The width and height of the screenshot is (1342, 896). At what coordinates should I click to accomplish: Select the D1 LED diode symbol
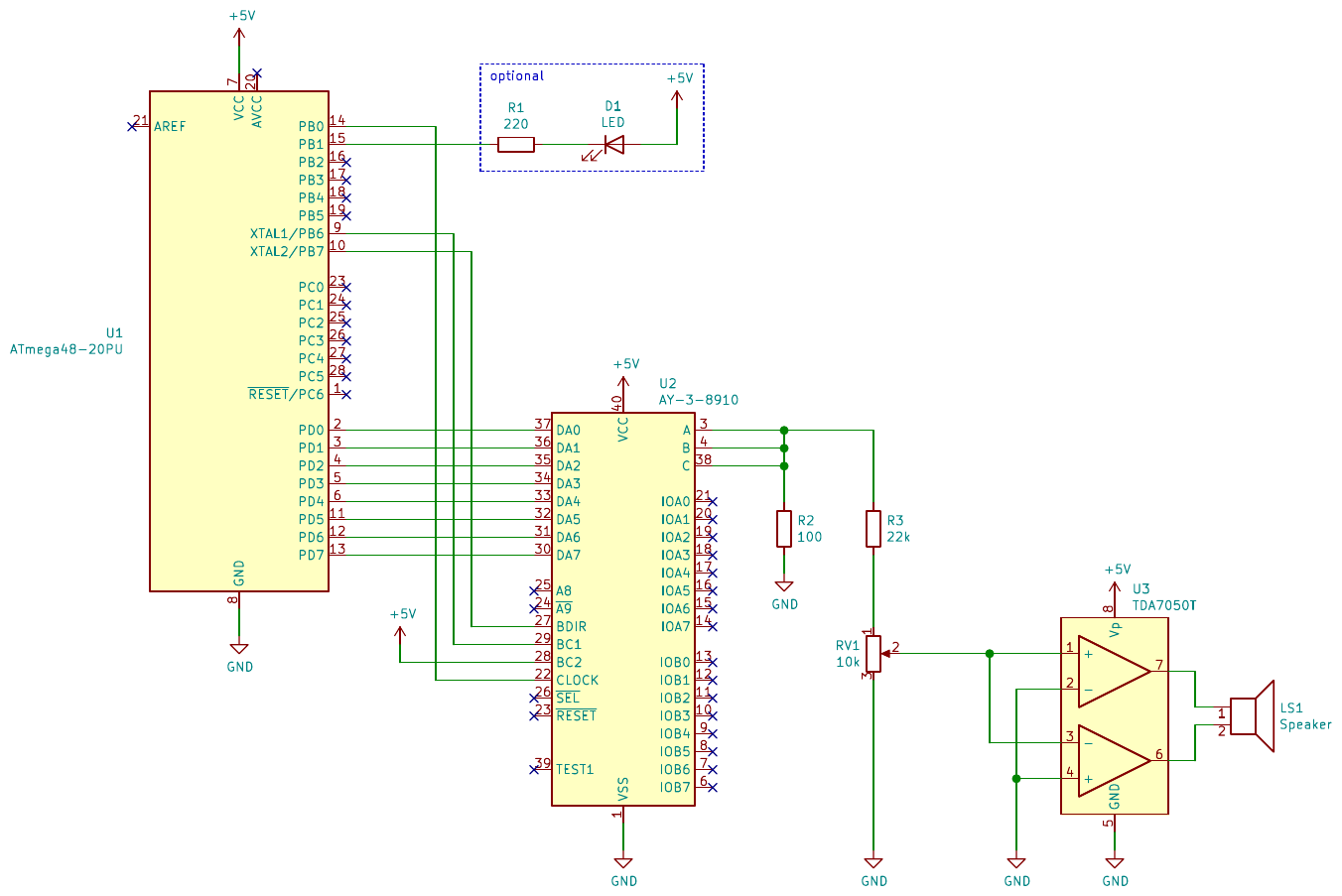tap(613, 145)
